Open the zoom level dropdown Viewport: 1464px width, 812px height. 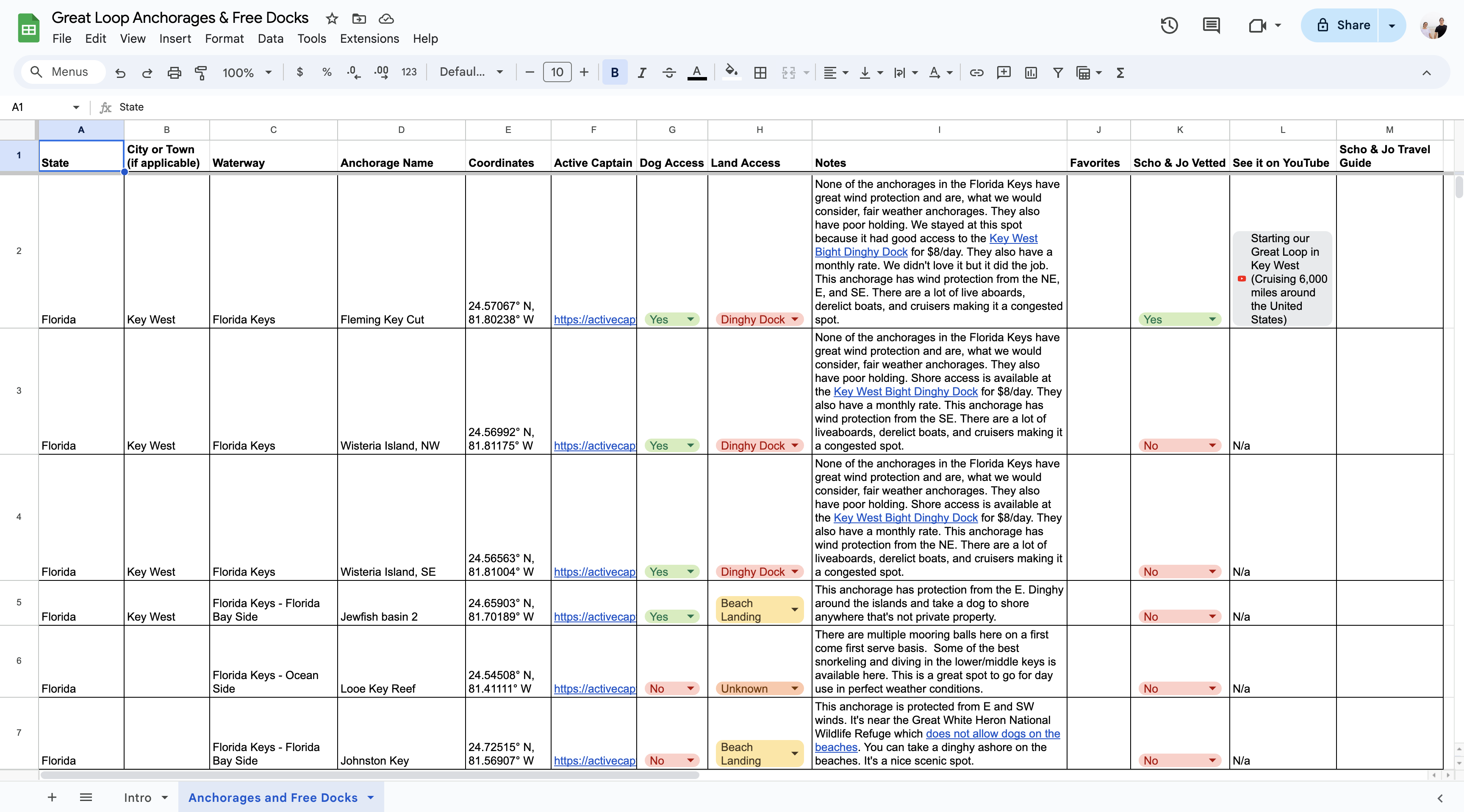pos(247,72)
